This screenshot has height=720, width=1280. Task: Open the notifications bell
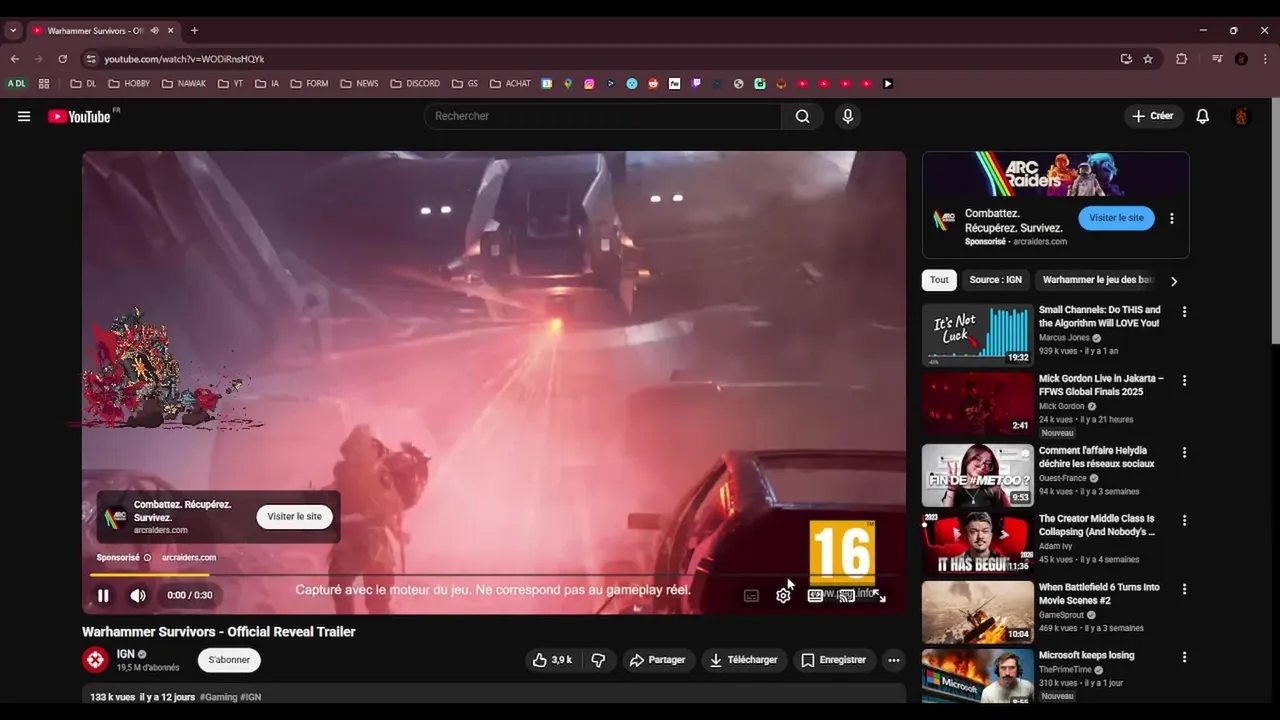point(1202,116)
